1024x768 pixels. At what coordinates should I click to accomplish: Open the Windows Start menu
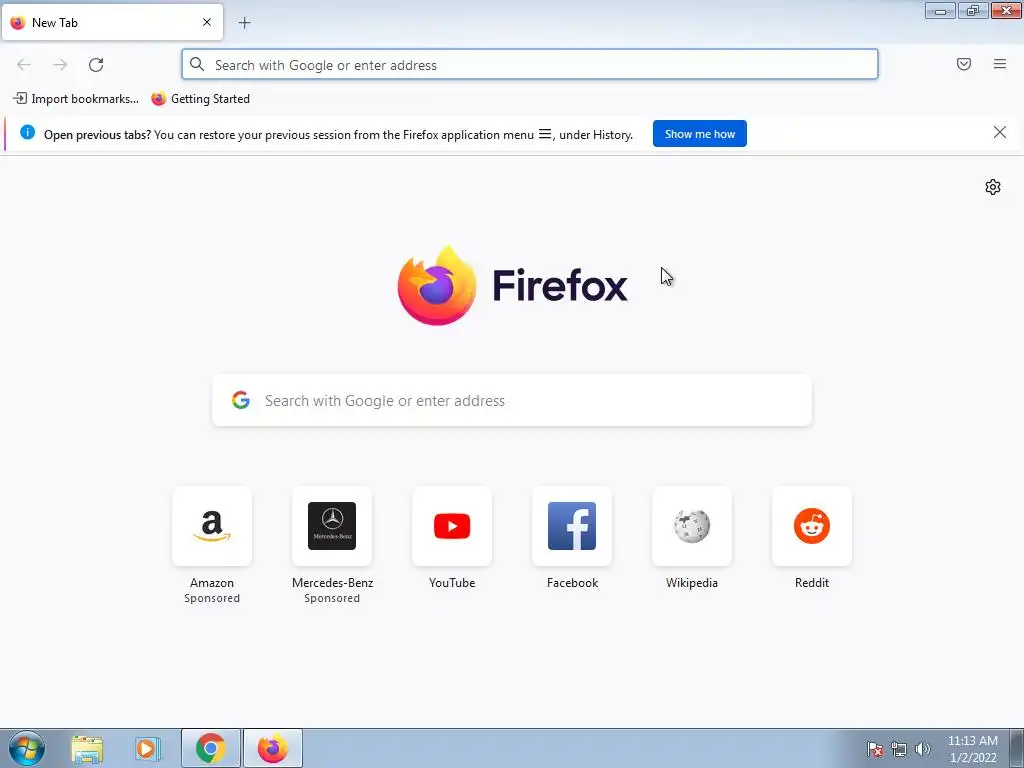click(27, 748)
